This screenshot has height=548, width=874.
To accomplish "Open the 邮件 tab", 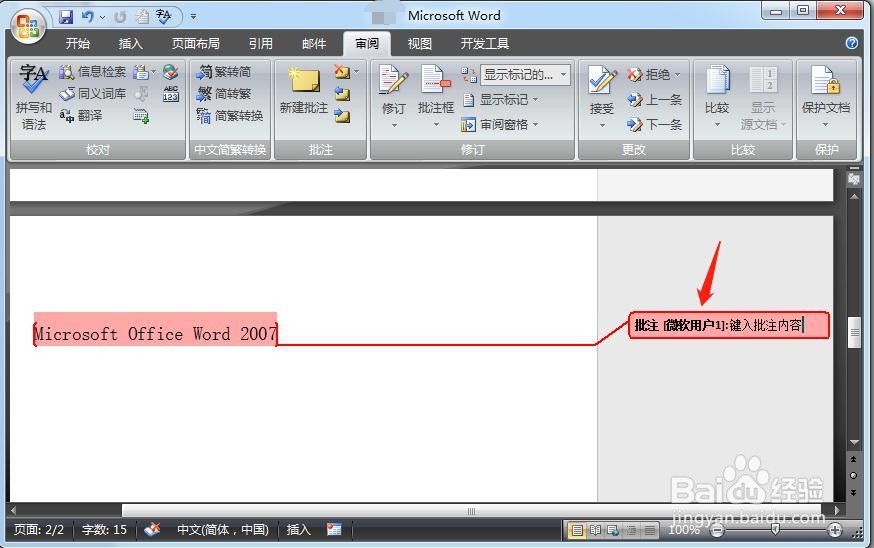I will (314, 43).
